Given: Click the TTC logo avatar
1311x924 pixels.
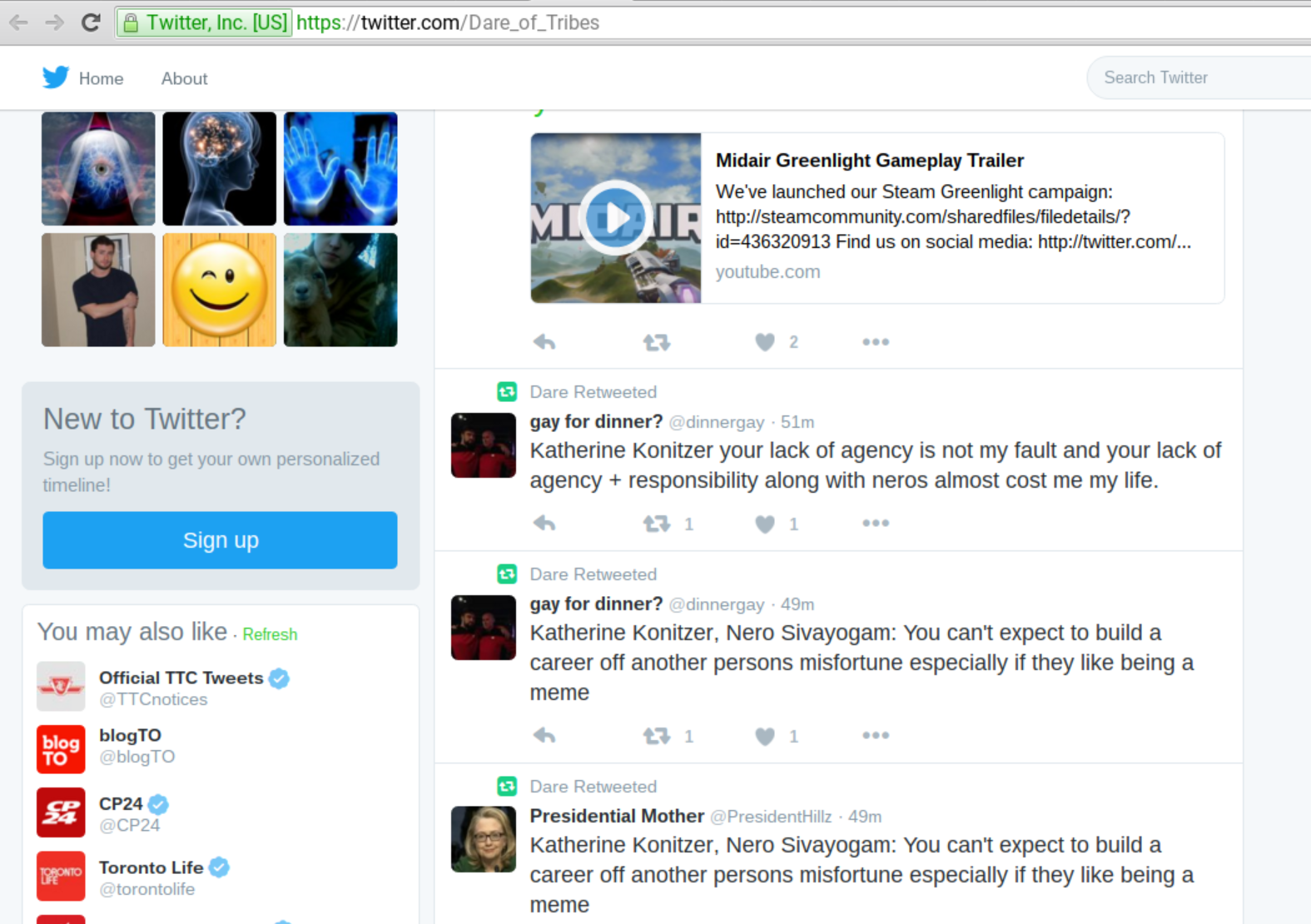Looking at the screenshot, I should click(x=61, y=686).
